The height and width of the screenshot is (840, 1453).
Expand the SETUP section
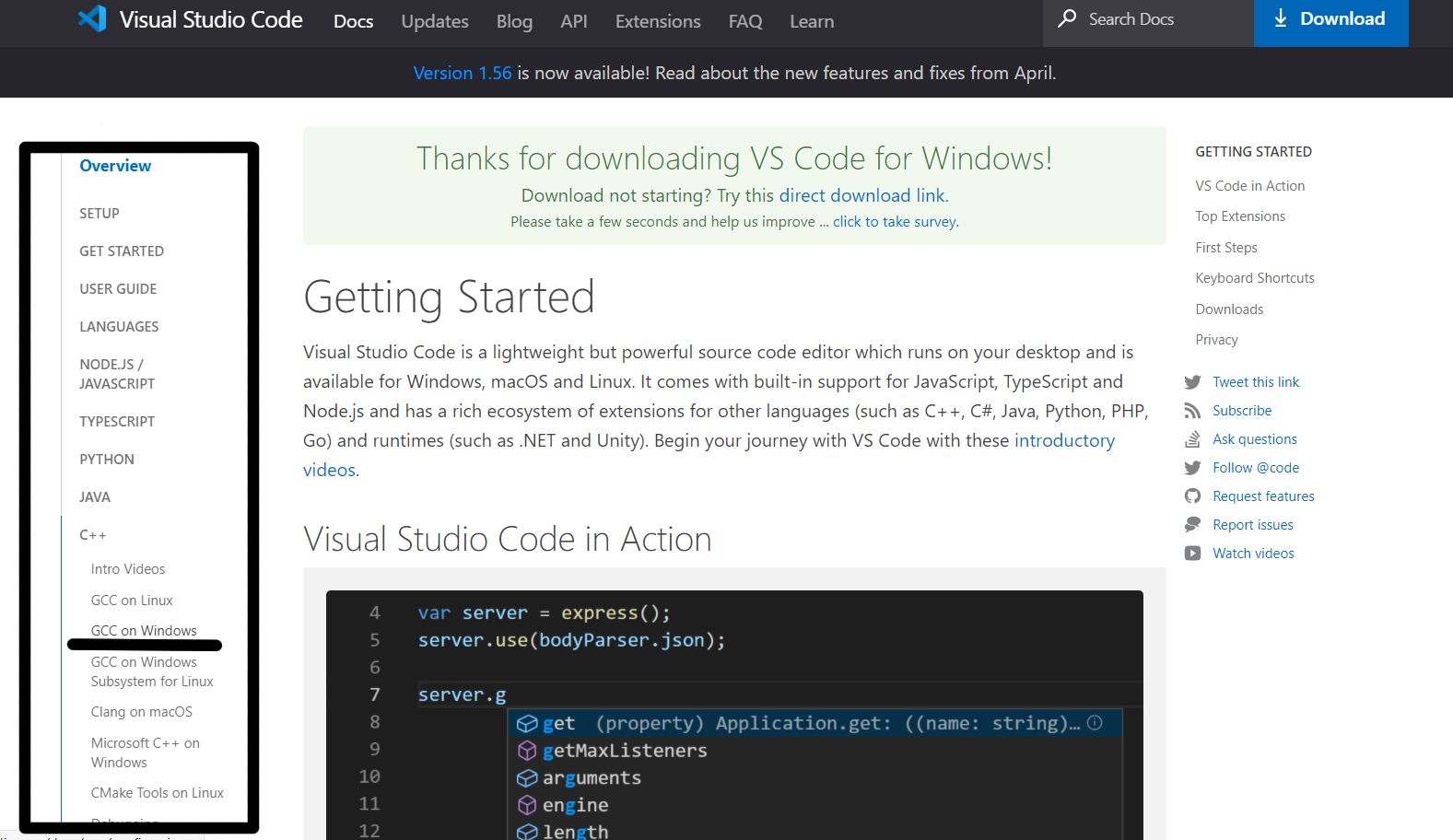(100, 214)
